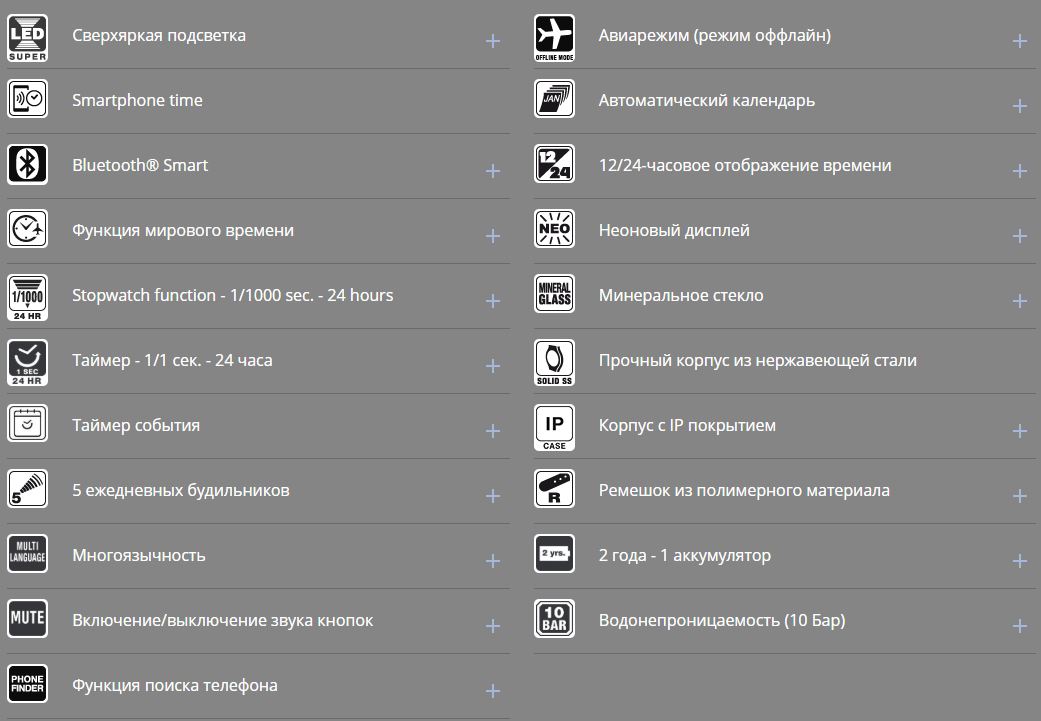Screen dimensions: 1041x721
Task: Click the airplane offline mode icon
Action: click(x=554, y=36)
